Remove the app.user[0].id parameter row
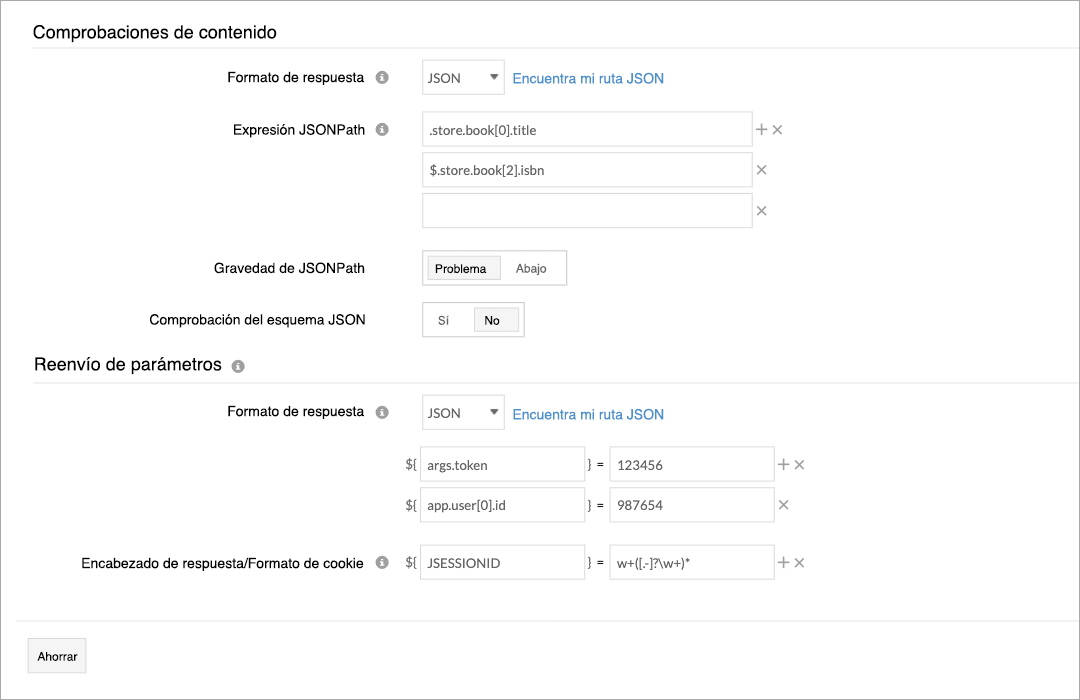This screenshot has width=1080, height=700. (x=783, y=505)
